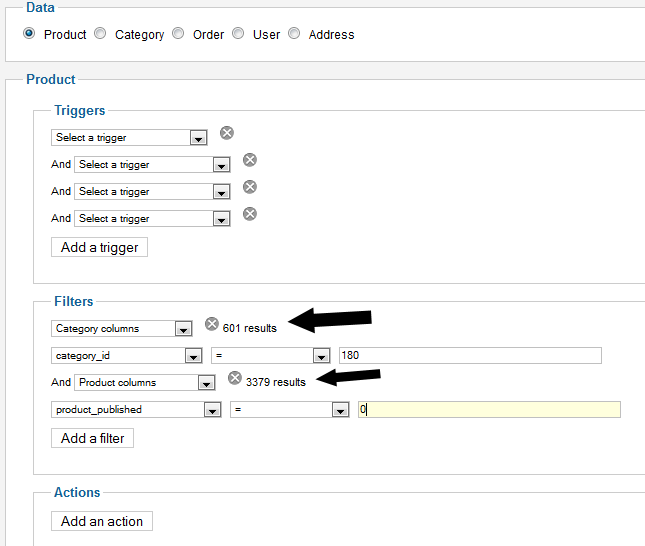
Task: Expand the Category columns filter dropdown
Action: [x=122, y=328]
